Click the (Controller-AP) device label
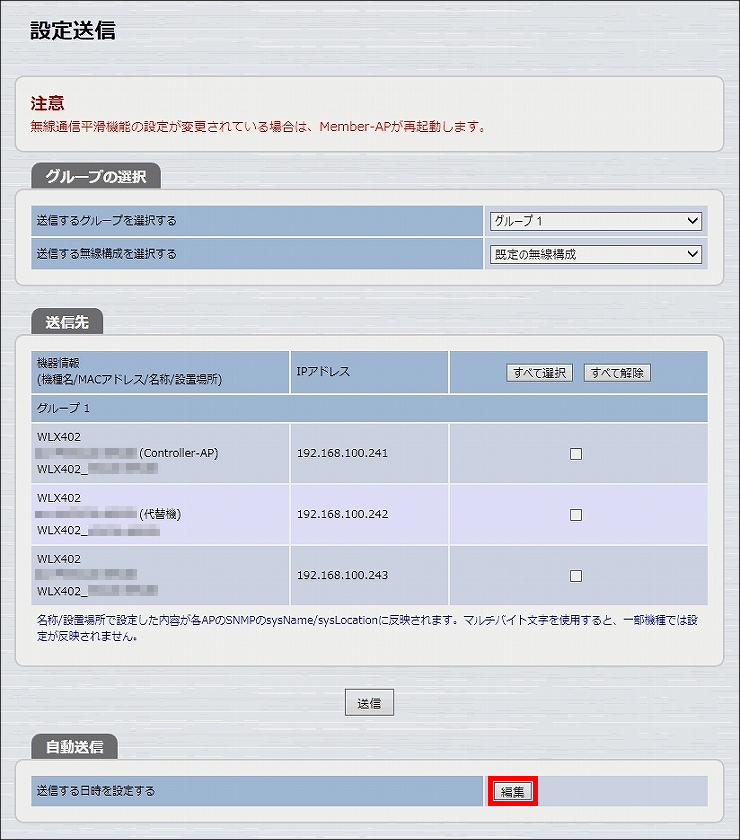 pos(178,453)
